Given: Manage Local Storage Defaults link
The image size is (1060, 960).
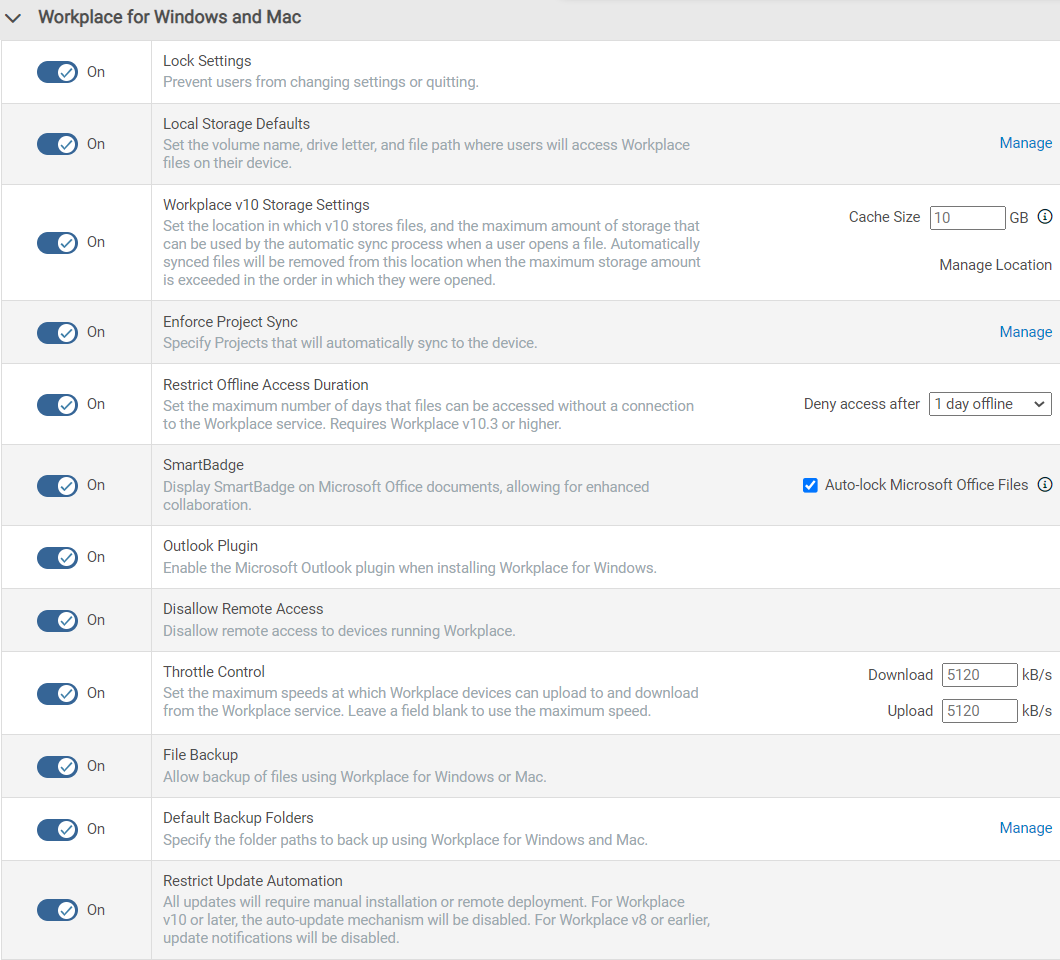Looking at the screenshot, I should click(x=1025, y=143).
